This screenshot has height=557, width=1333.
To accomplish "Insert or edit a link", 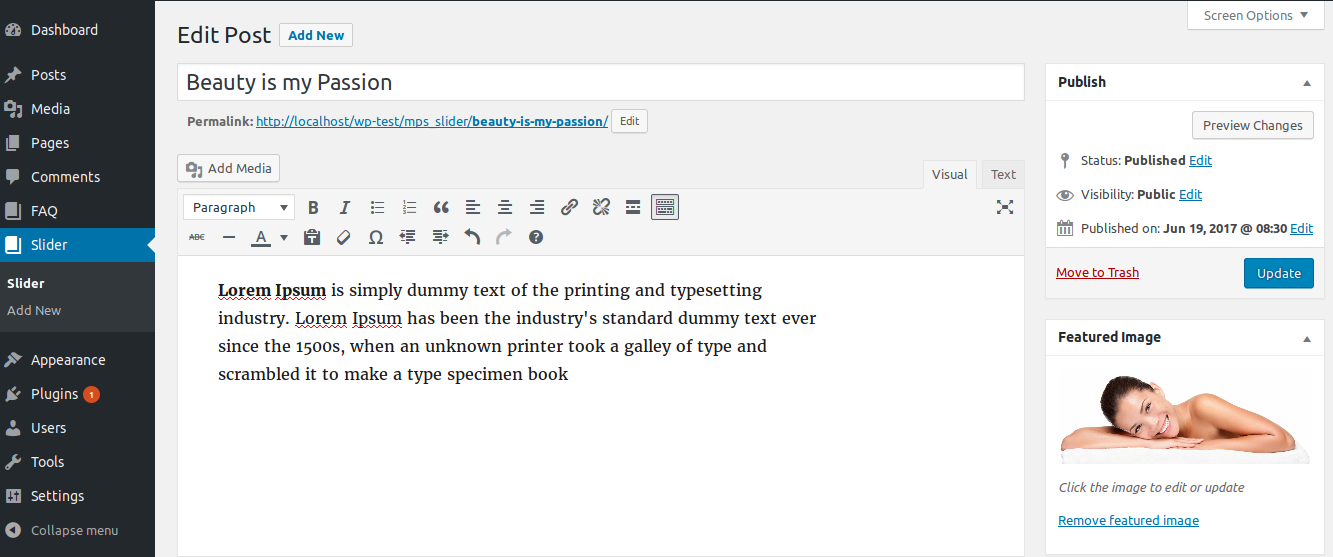I will pos(569,207).
